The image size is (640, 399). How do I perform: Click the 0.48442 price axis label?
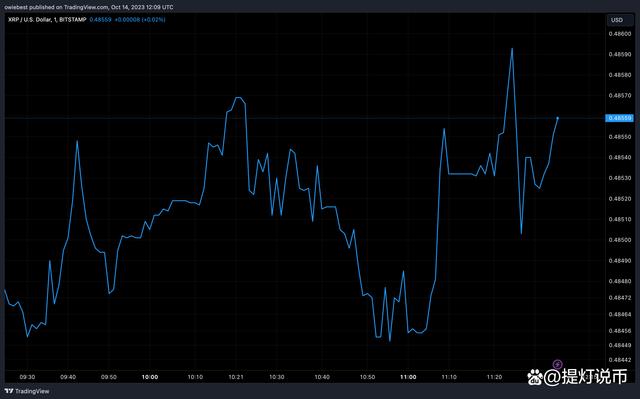click(x=620, y=360)
